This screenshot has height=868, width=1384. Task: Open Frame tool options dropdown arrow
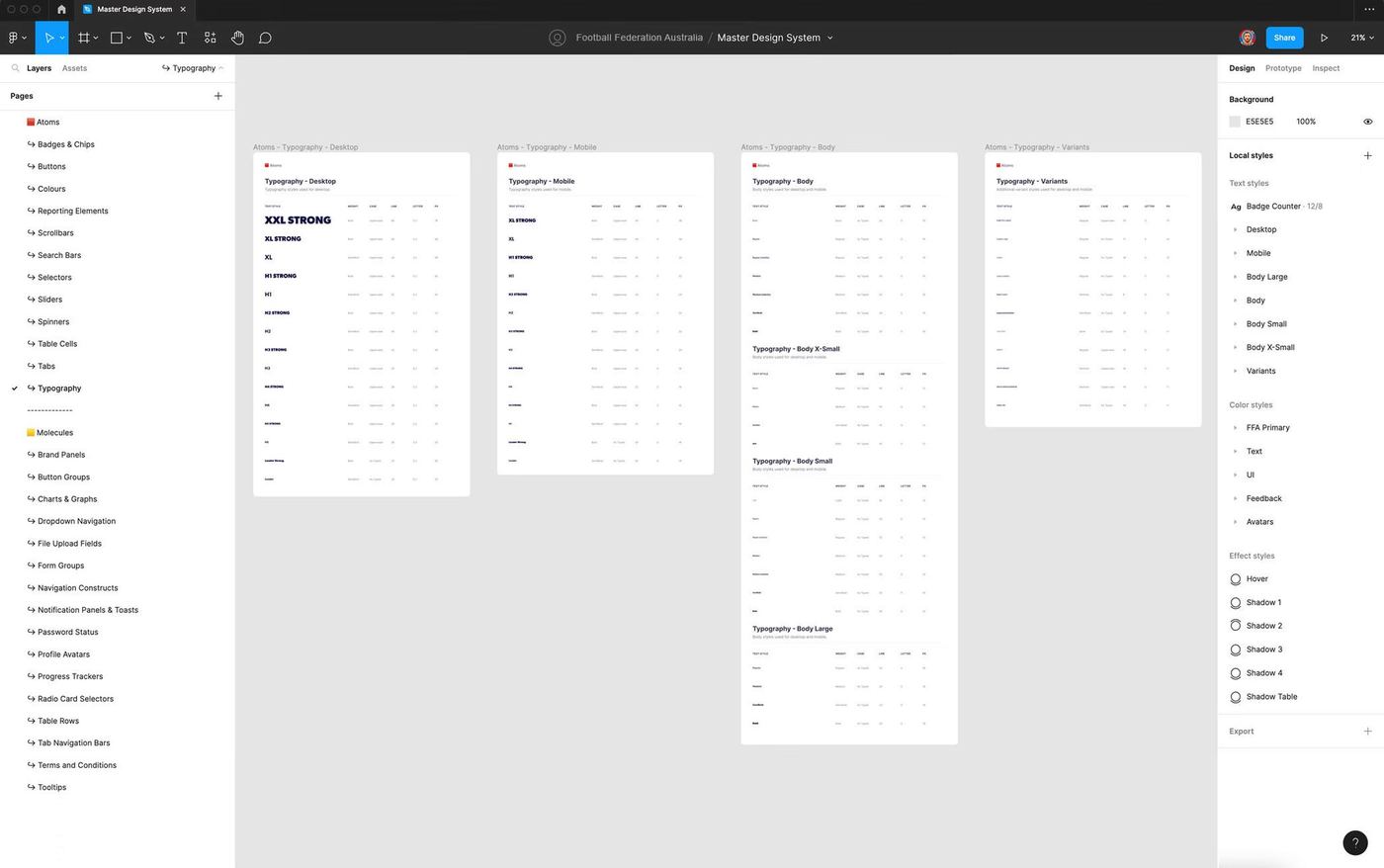[x=96, y=38]
